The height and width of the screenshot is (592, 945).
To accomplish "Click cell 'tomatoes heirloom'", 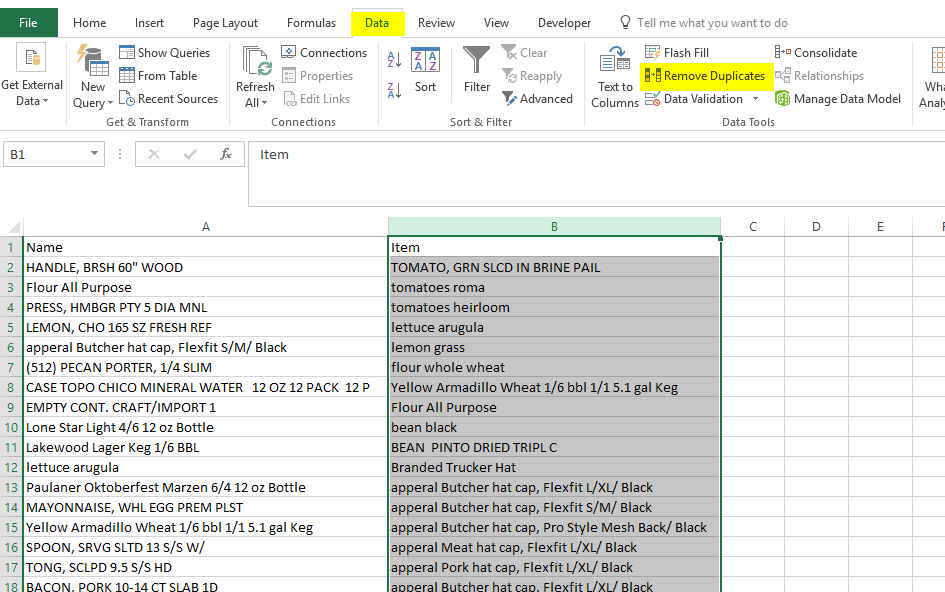I will click(x=554, y=307).
